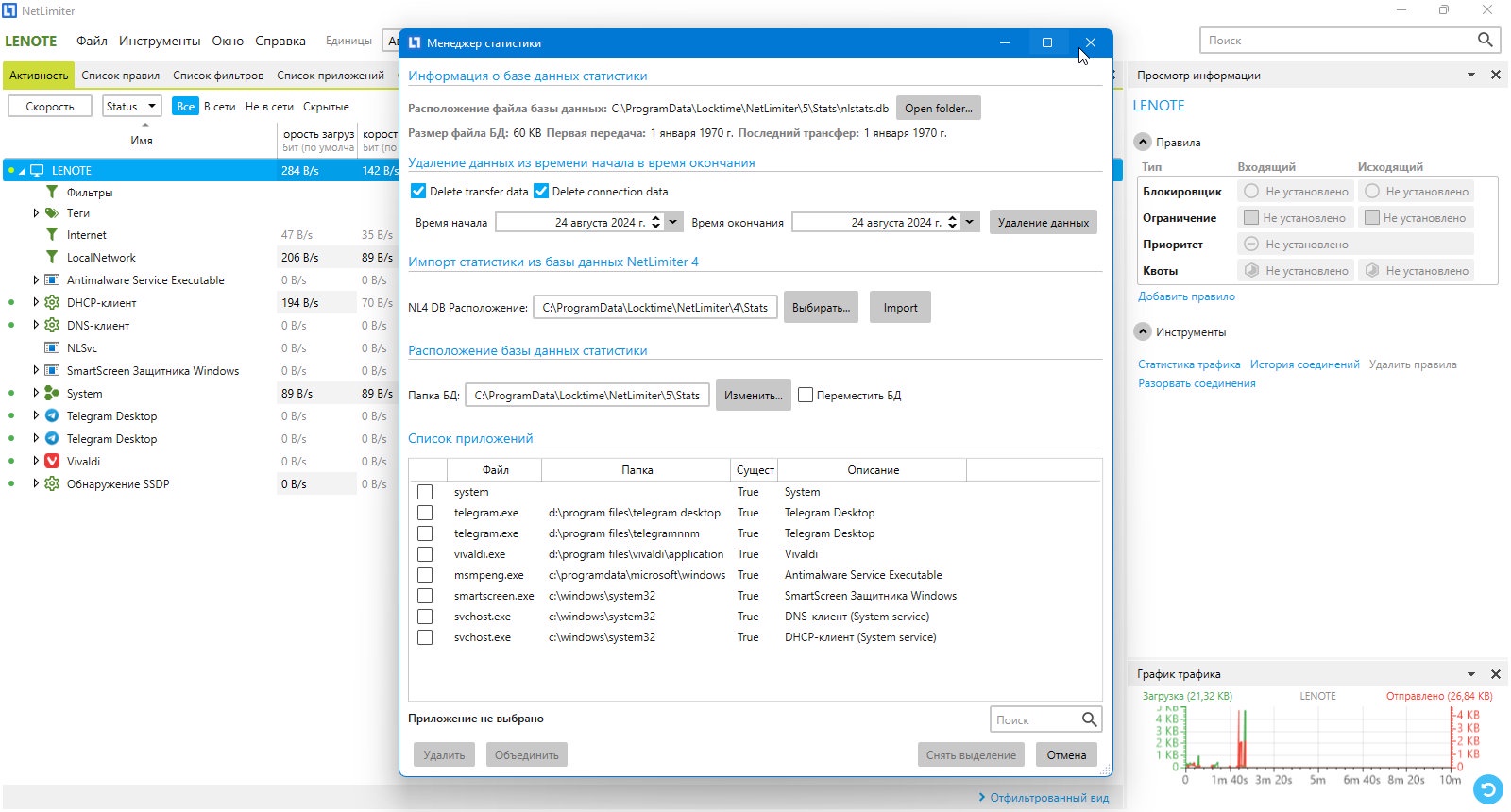
Task: Click the Open folder... button
Action: (939, 108)
